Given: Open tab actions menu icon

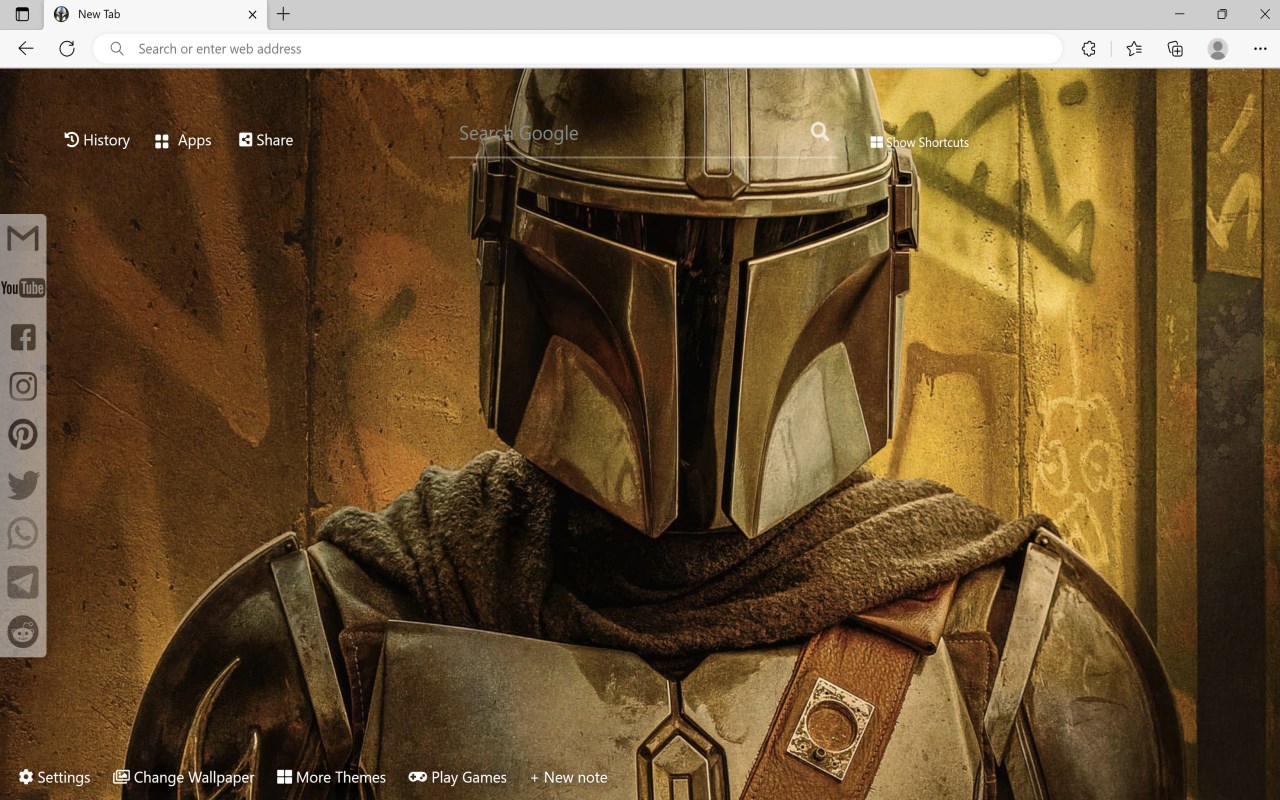Looking at the screenshot, I should click(x=22, y=14).
